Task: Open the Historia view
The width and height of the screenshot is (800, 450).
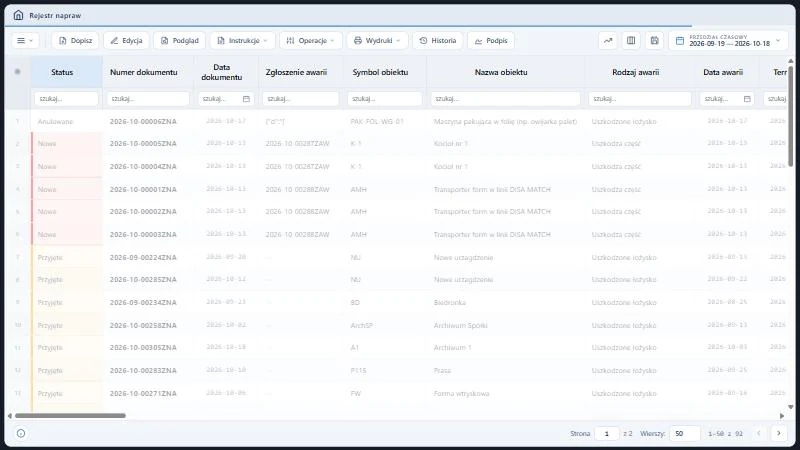Action: click(438, 40)
